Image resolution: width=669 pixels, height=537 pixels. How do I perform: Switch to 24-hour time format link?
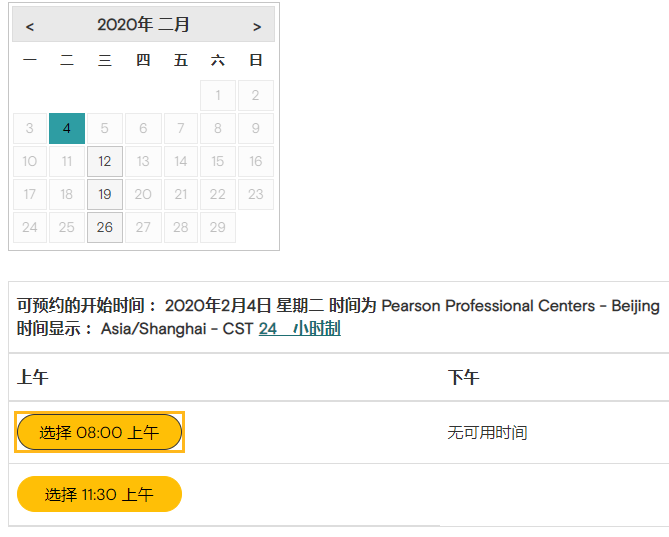coord(299,328)
